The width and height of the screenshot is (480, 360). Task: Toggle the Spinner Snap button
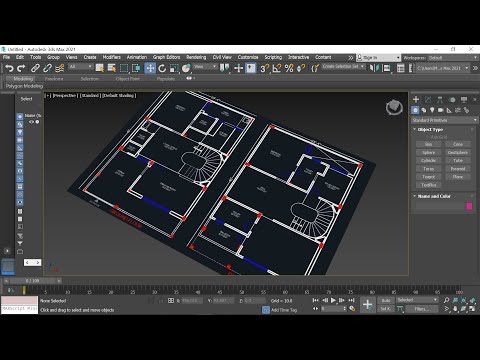(301, 68)
